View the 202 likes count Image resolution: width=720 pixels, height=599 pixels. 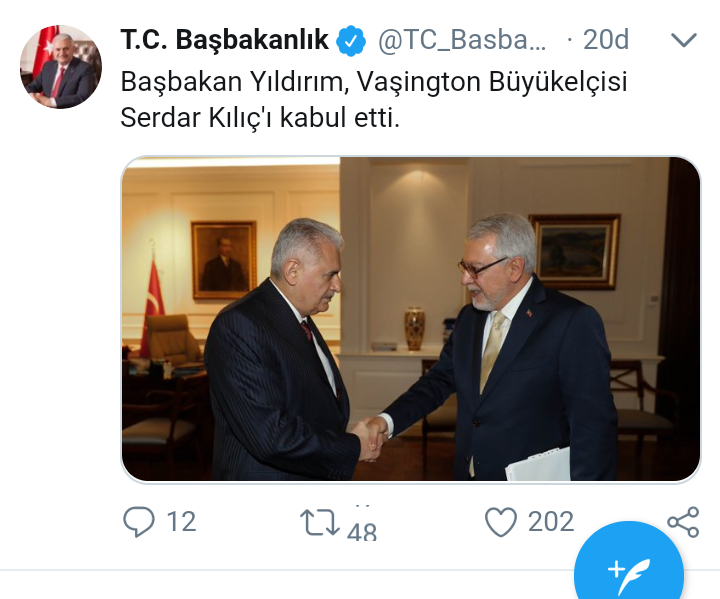click(x=551, y=522)
